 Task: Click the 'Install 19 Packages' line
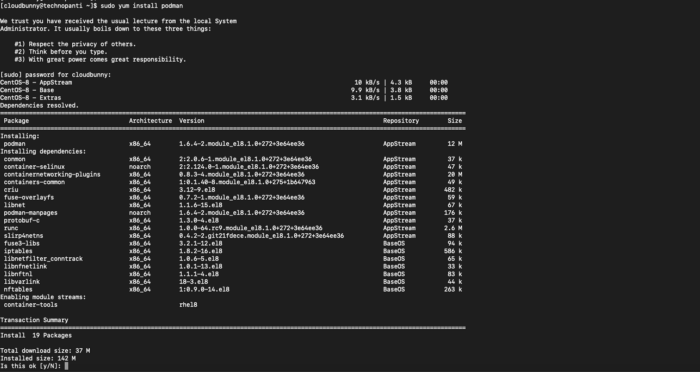click(36, 335)
